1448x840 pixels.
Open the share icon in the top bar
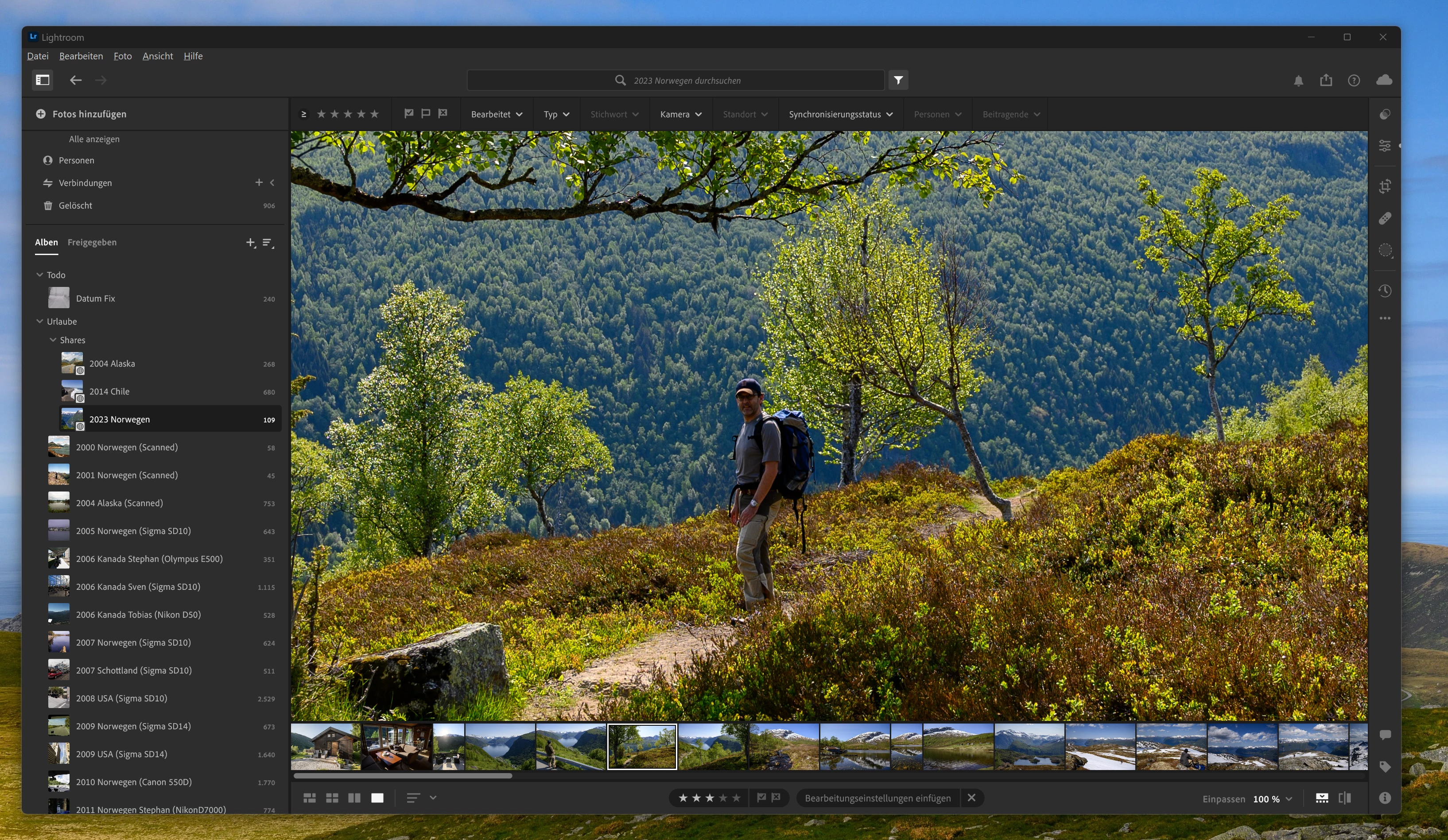[x=1326, y=80]
